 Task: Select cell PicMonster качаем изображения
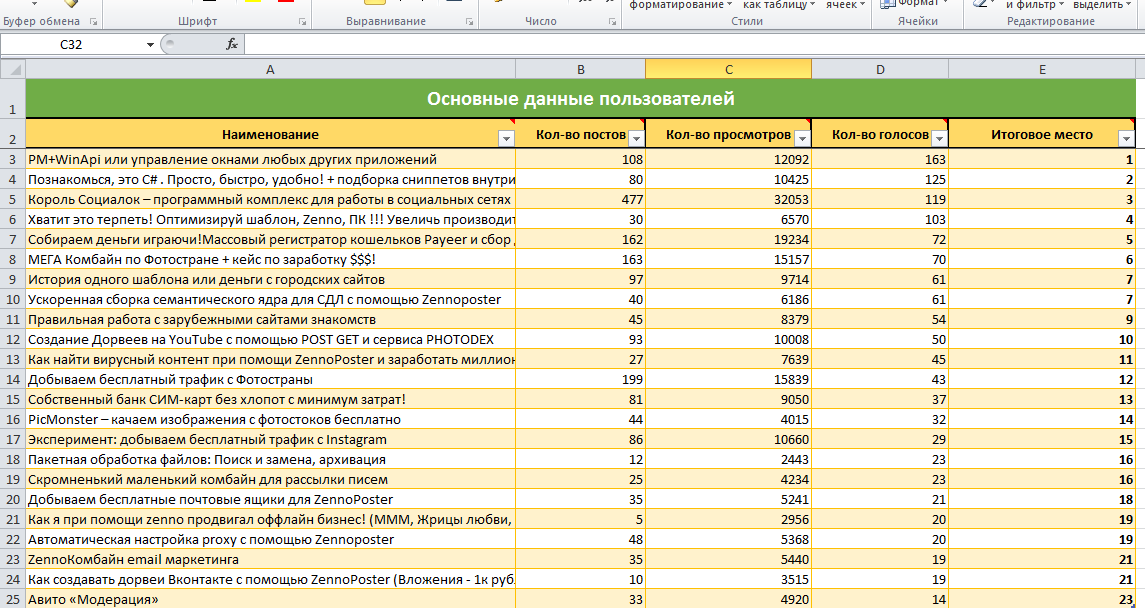[270, 420]
